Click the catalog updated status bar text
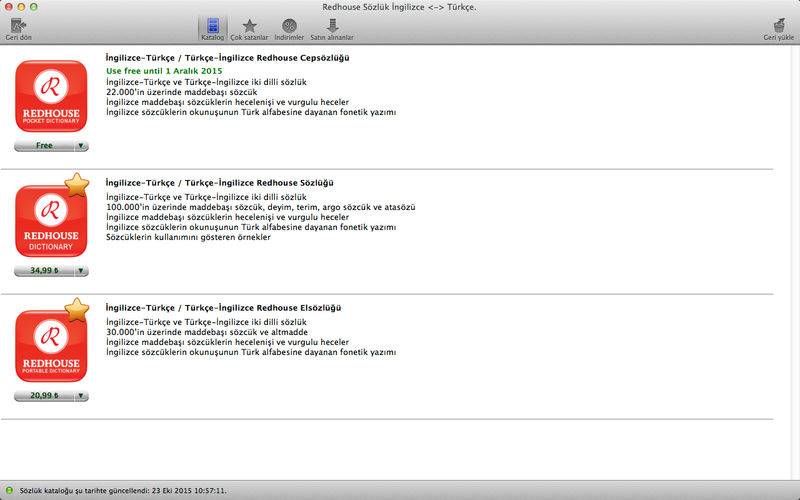 pyautogui.click(x=123, y=491)
